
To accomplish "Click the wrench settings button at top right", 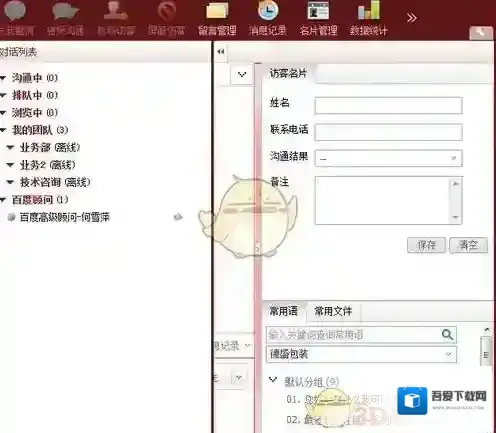I will [x=480, y=32].
